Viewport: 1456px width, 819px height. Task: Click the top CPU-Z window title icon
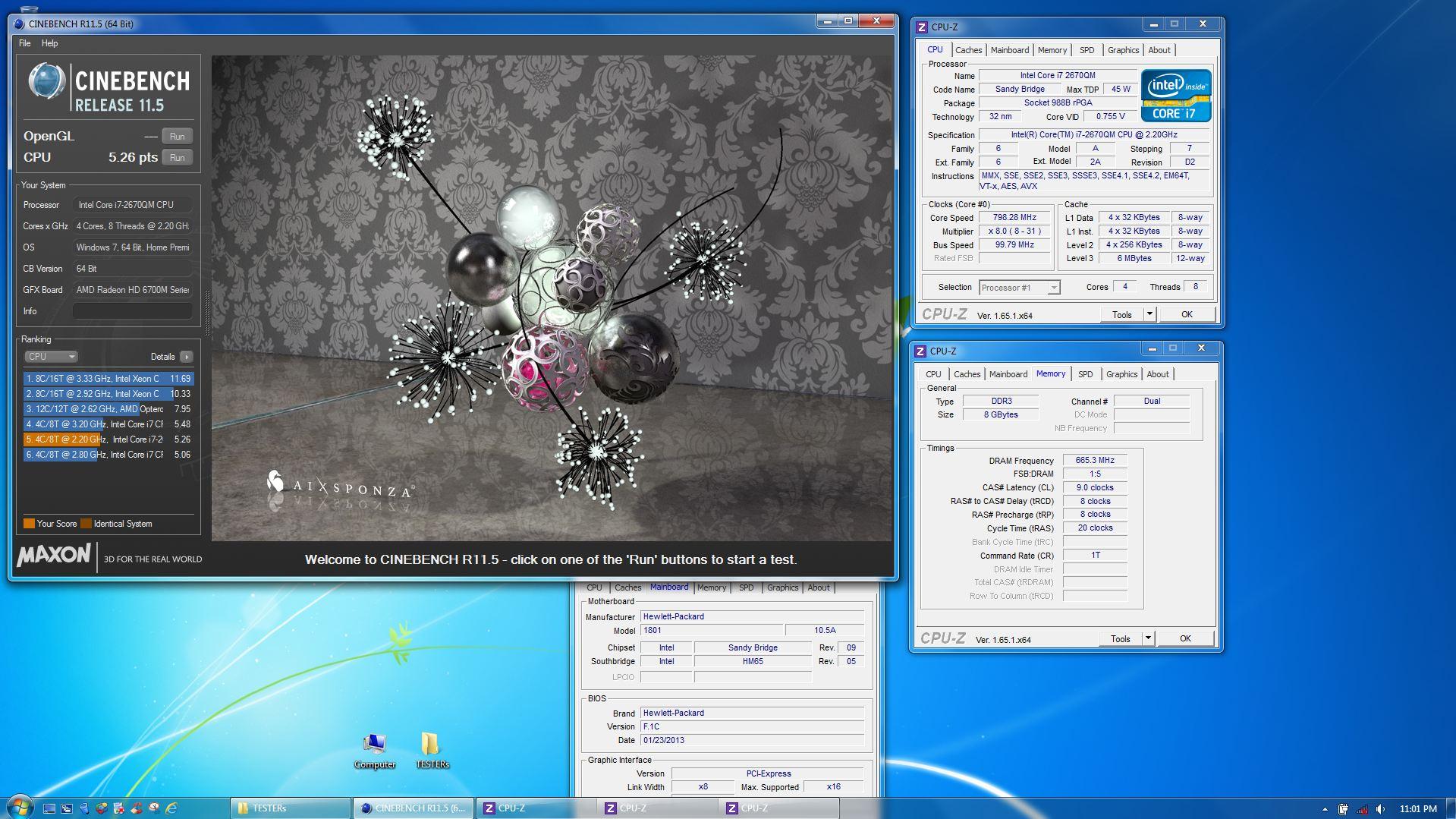(x=922, y=27)
